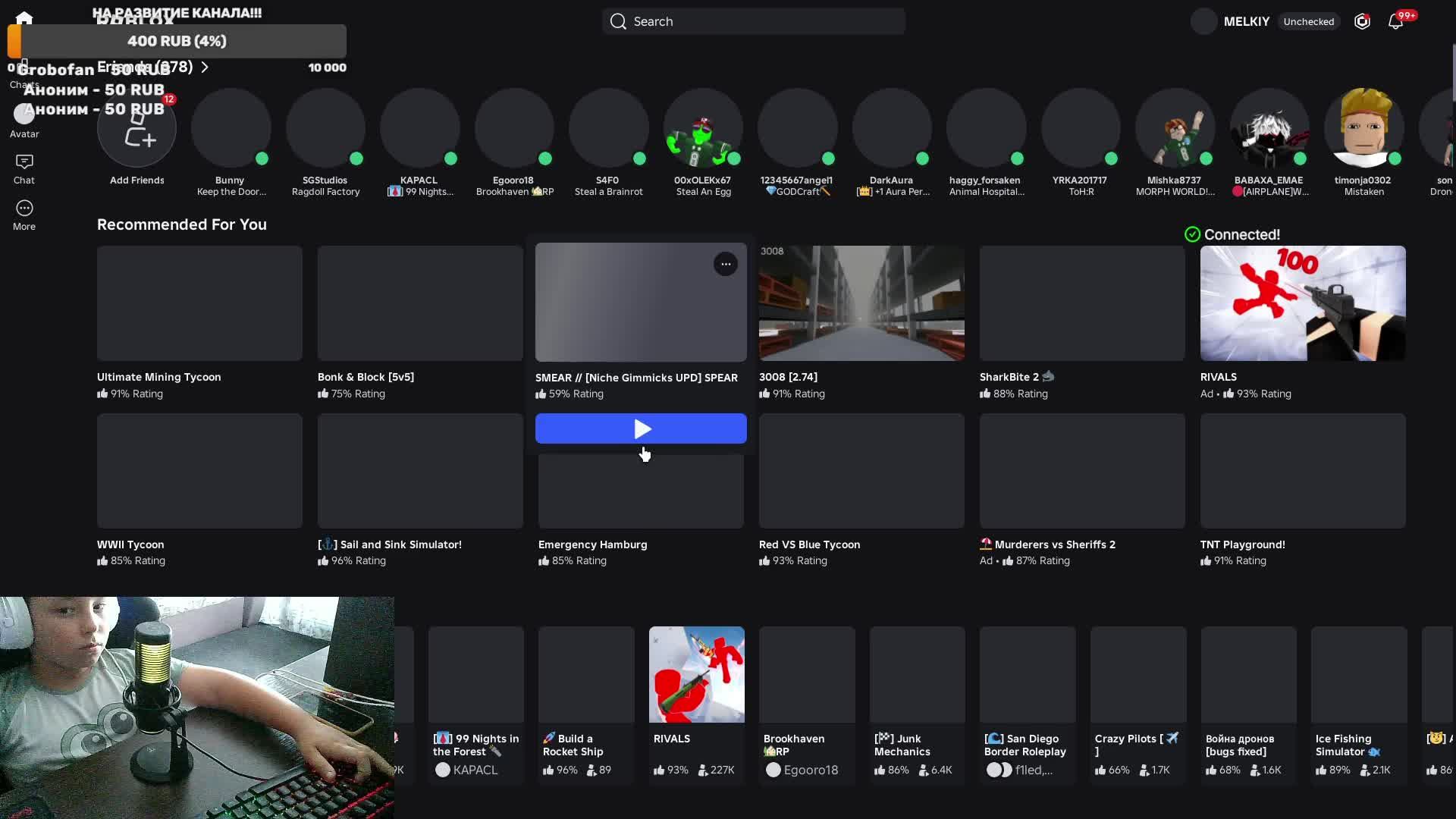Open the Home icon in the sidebar

(24, 17)
